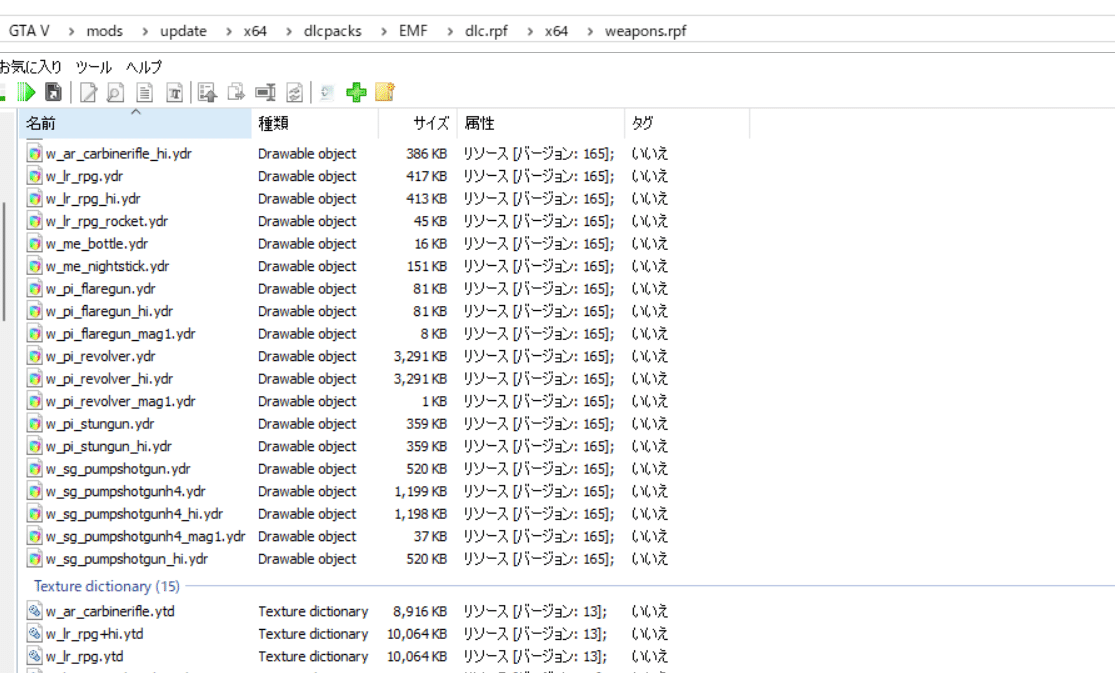Select the file w_lr_rpg_hi.ydr
This screenshot has width=1115, height=673.
tap(93, 198)
